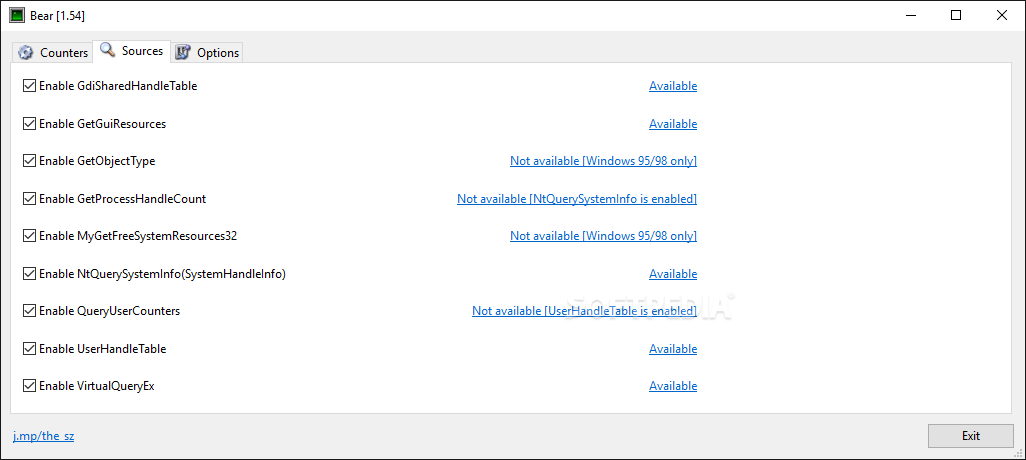This screenshot has width=1026, height=460.
Task: Click the gear icon on Counters tab
Action: (26, 53)
